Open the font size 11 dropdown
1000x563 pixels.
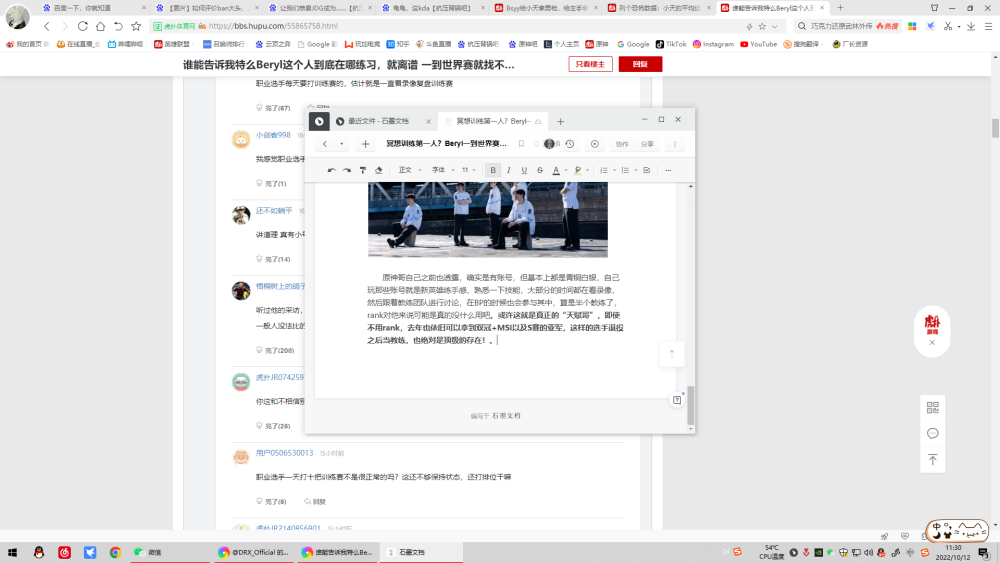click(x=468, y=170)
